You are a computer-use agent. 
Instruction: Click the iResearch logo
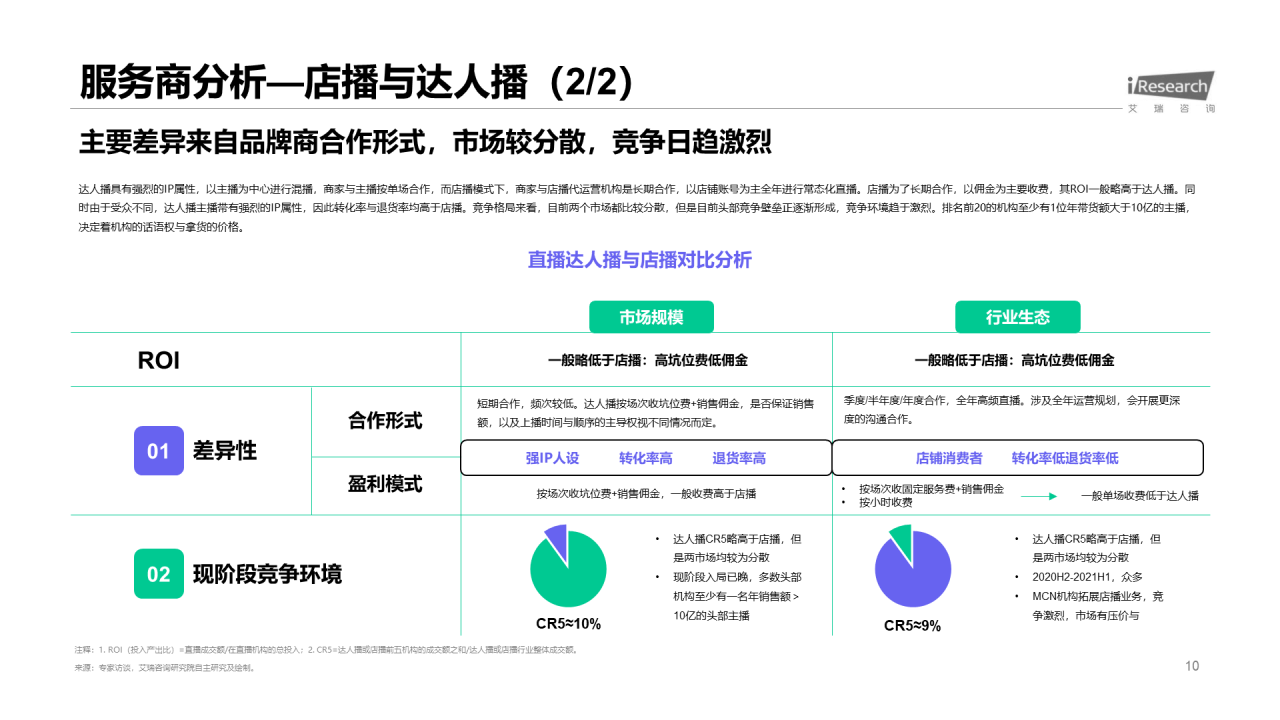(1170, 92)
